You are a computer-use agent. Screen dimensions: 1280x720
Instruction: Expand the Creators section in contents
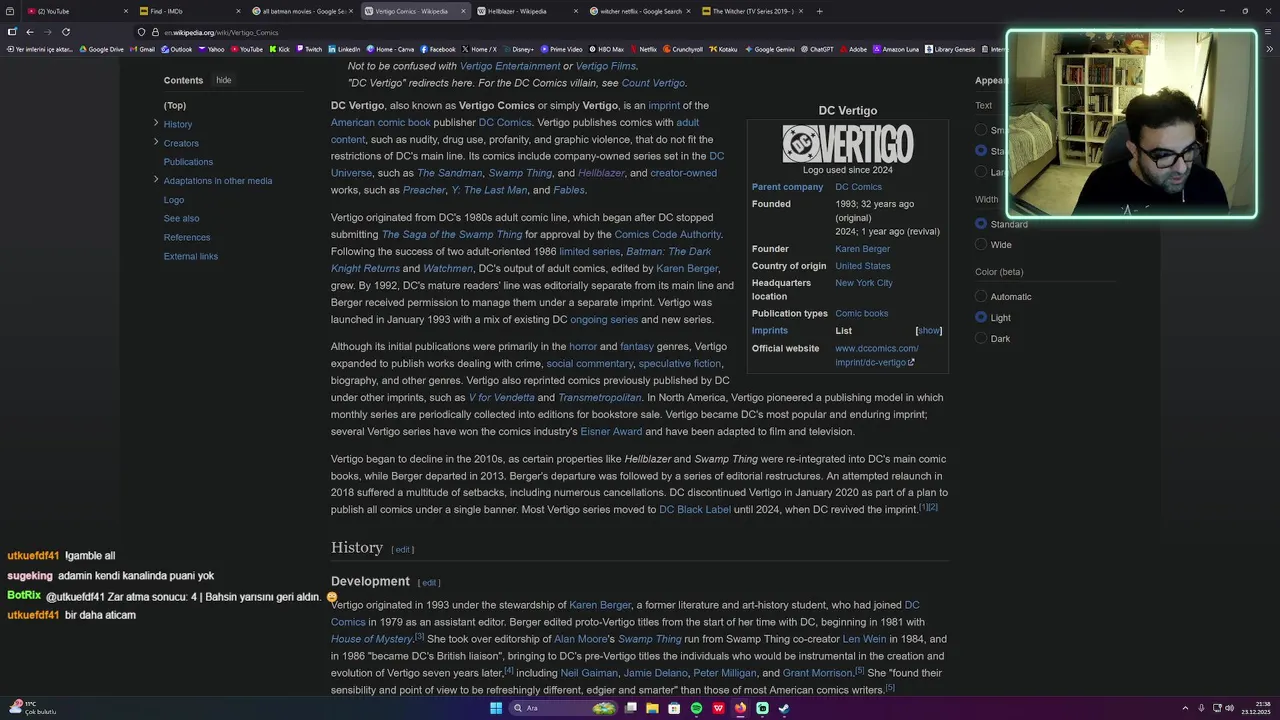(156, 142)
